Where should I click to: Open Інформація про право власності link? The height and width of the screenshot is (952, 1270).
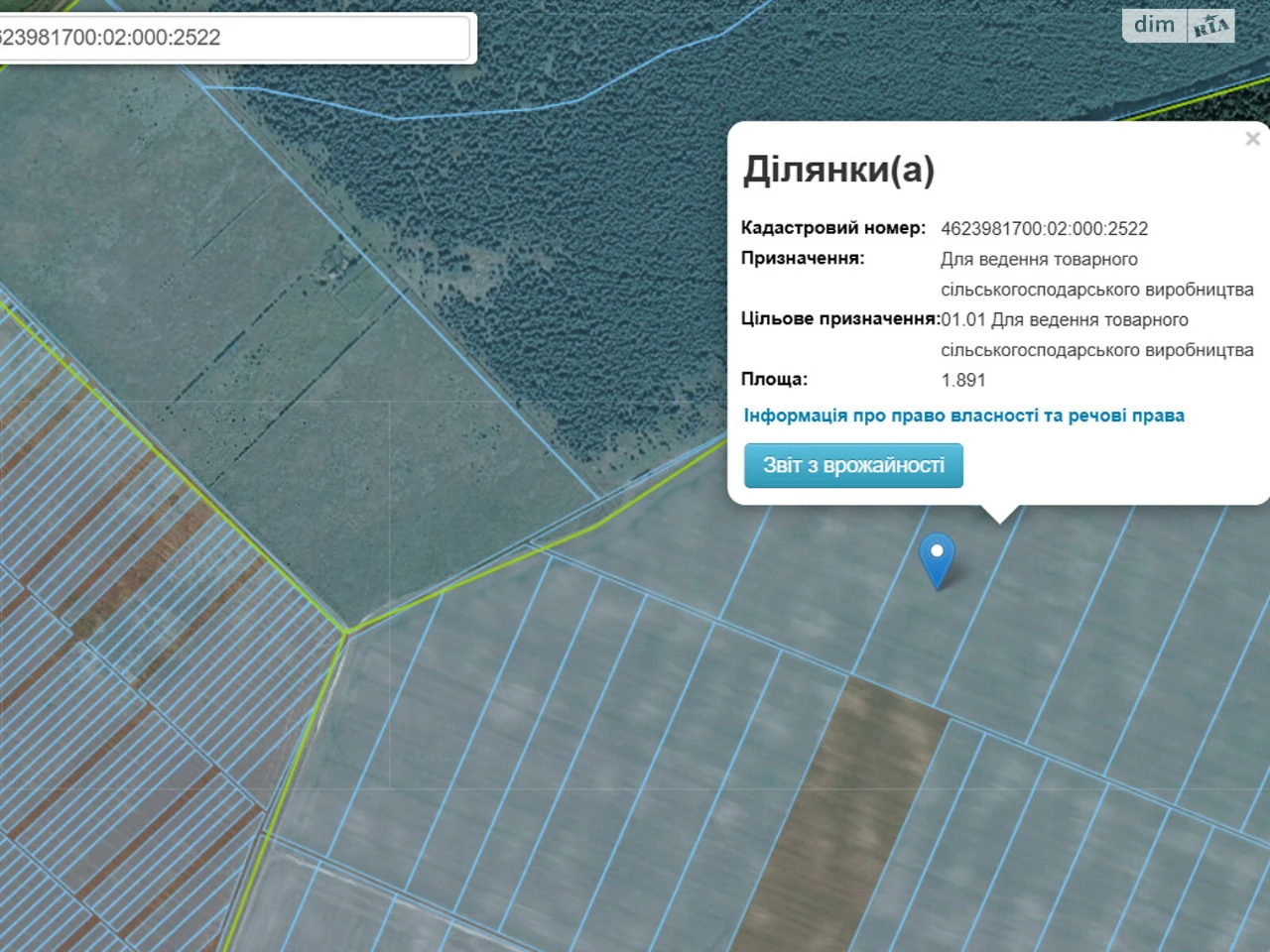tap(963, 416)
